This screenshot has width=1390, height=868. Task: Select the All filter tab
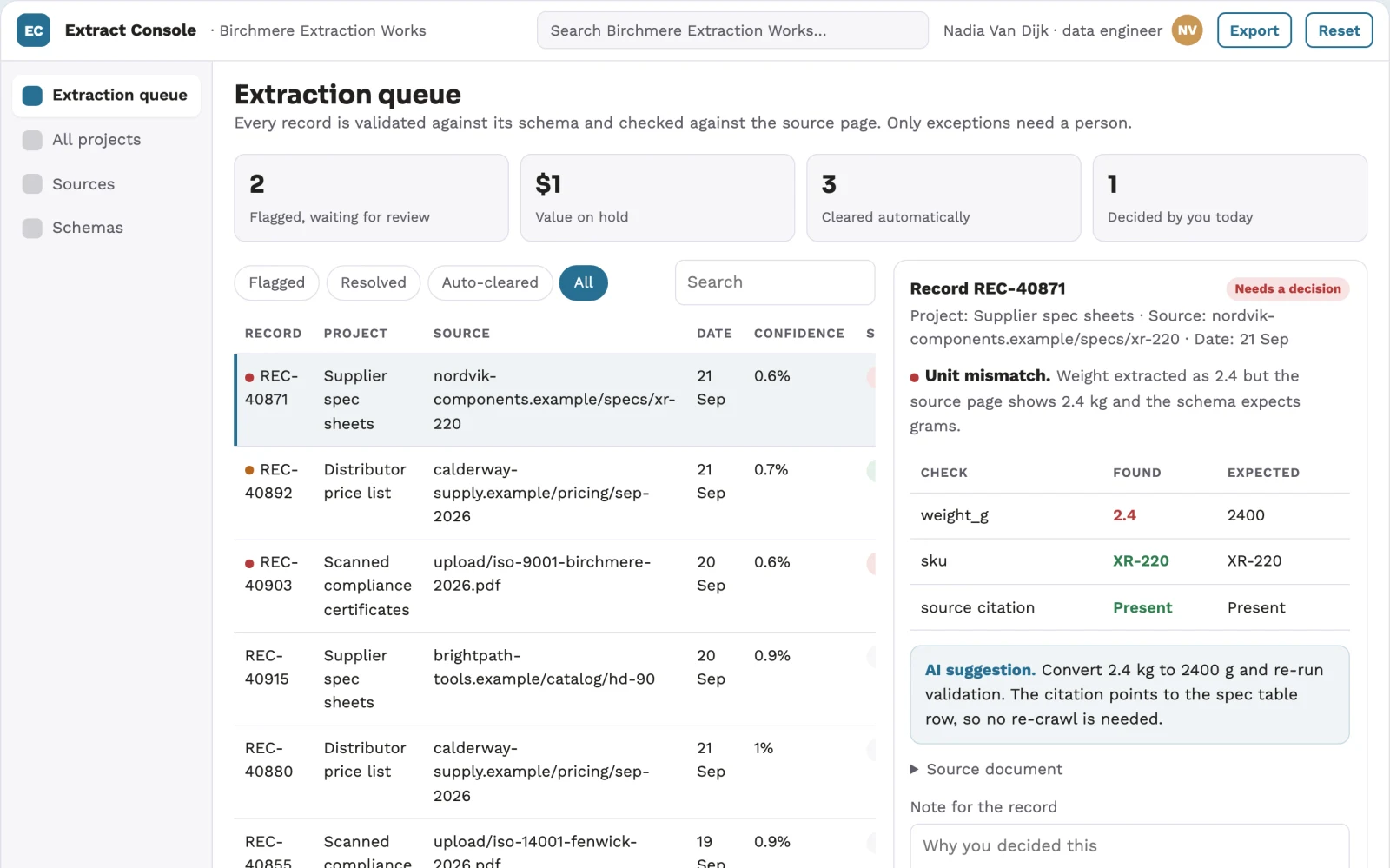583,282
